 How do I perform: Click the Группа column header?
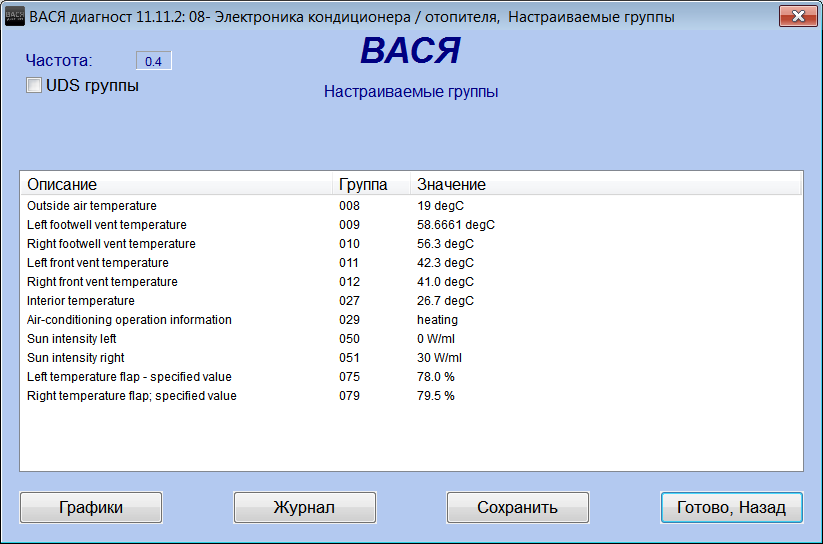point(370,184)
